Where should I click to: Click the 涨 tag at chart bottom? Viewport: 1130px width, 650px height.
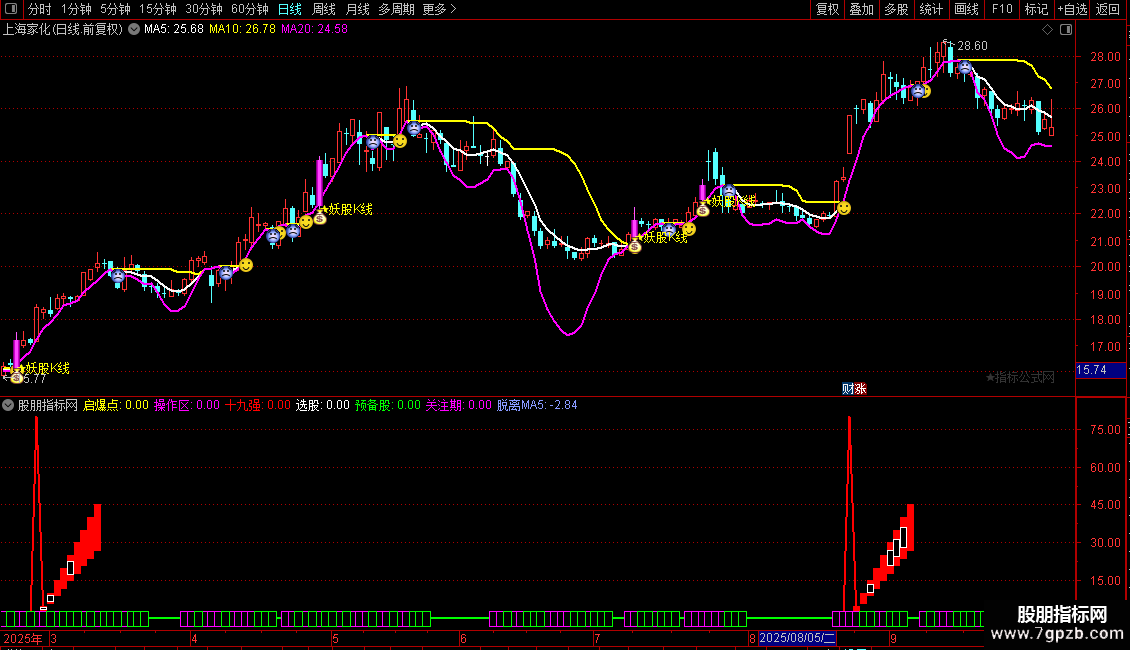pos(860,388)
